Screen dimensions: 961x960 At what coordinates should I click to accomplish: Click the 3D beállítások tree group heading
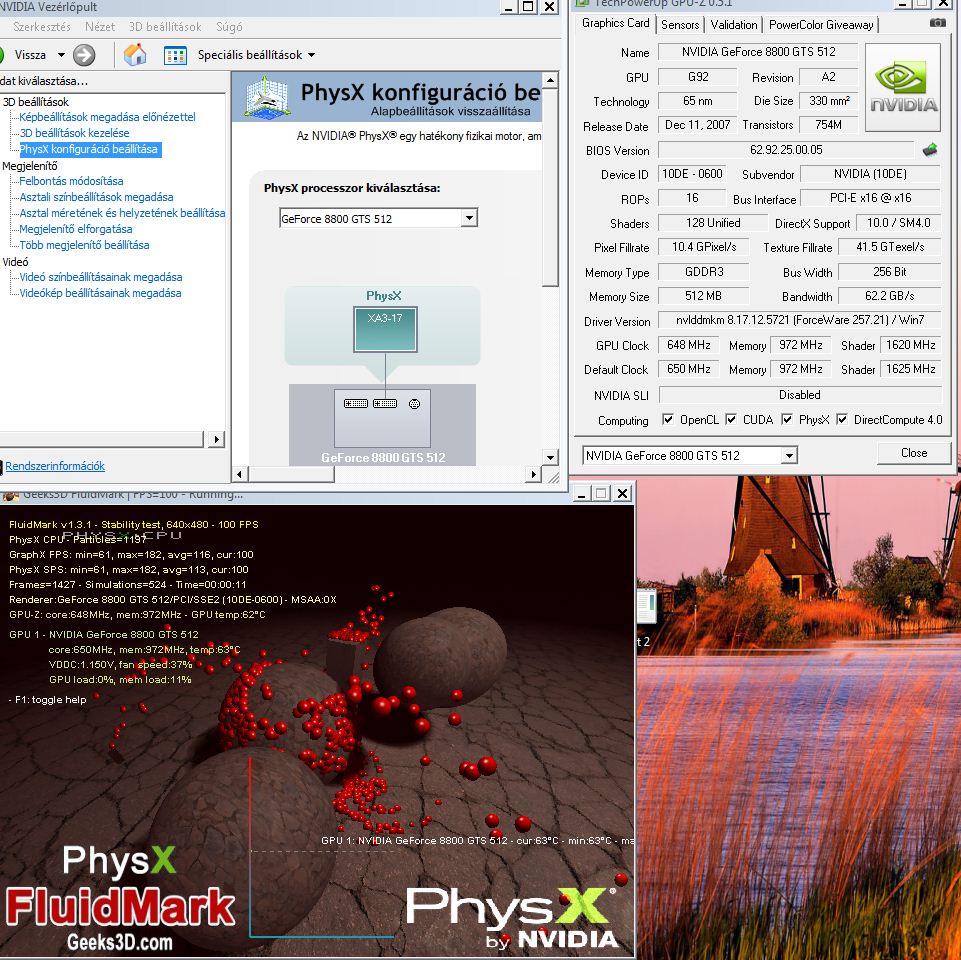pyautogui.click(x=36, y=102)
